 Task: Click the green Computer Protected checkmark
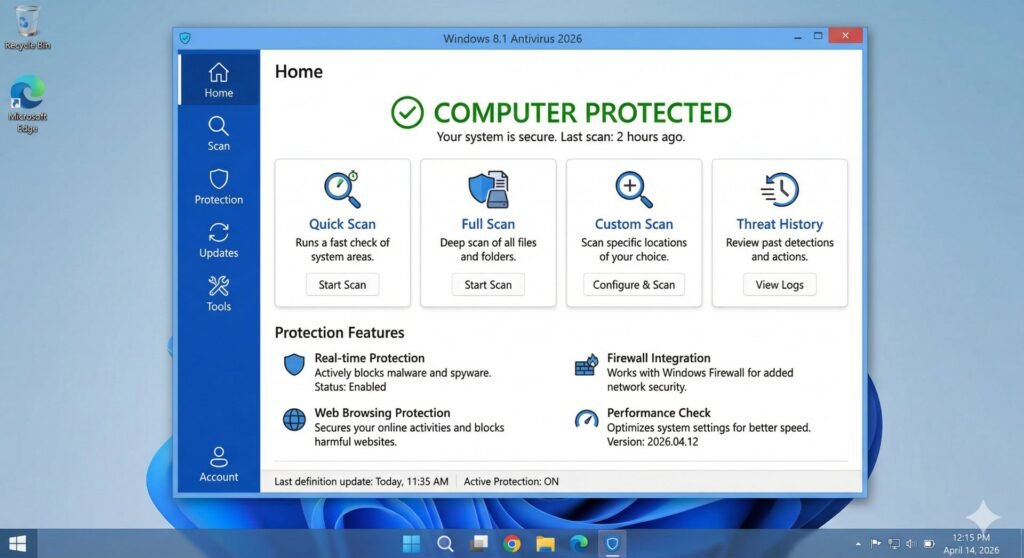pyautogui.click(x=408, y=112)
